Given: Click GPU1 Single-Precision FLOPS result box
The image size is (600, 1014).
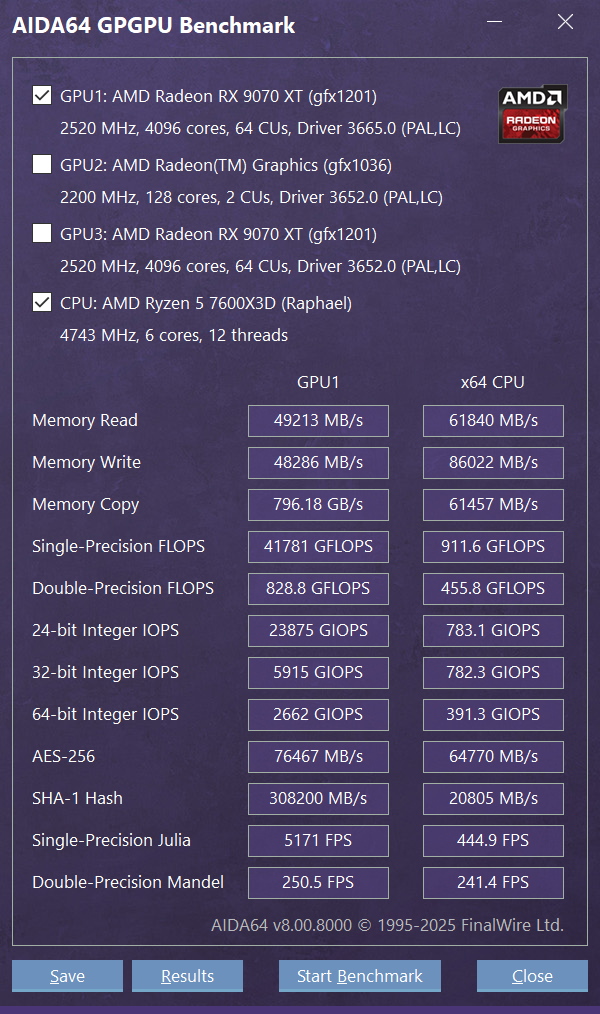Looking at the screenshot, I should click(318, 547).
